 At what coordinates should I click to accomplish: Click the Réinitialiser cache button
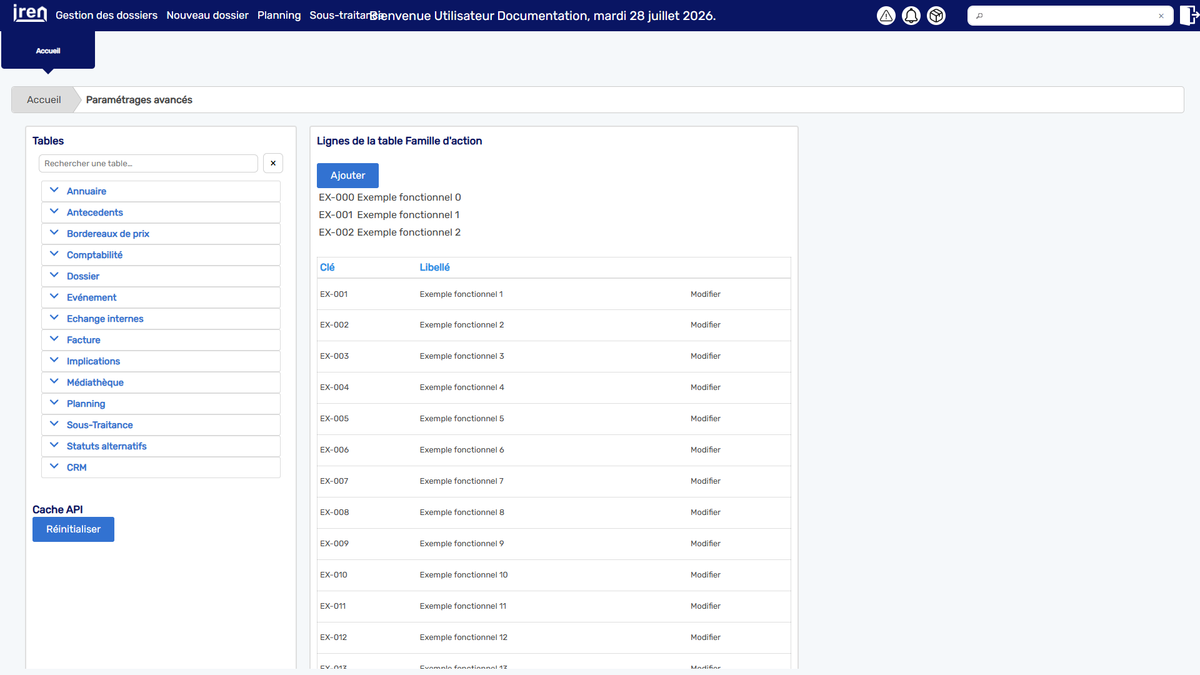[x=73, y=529]
